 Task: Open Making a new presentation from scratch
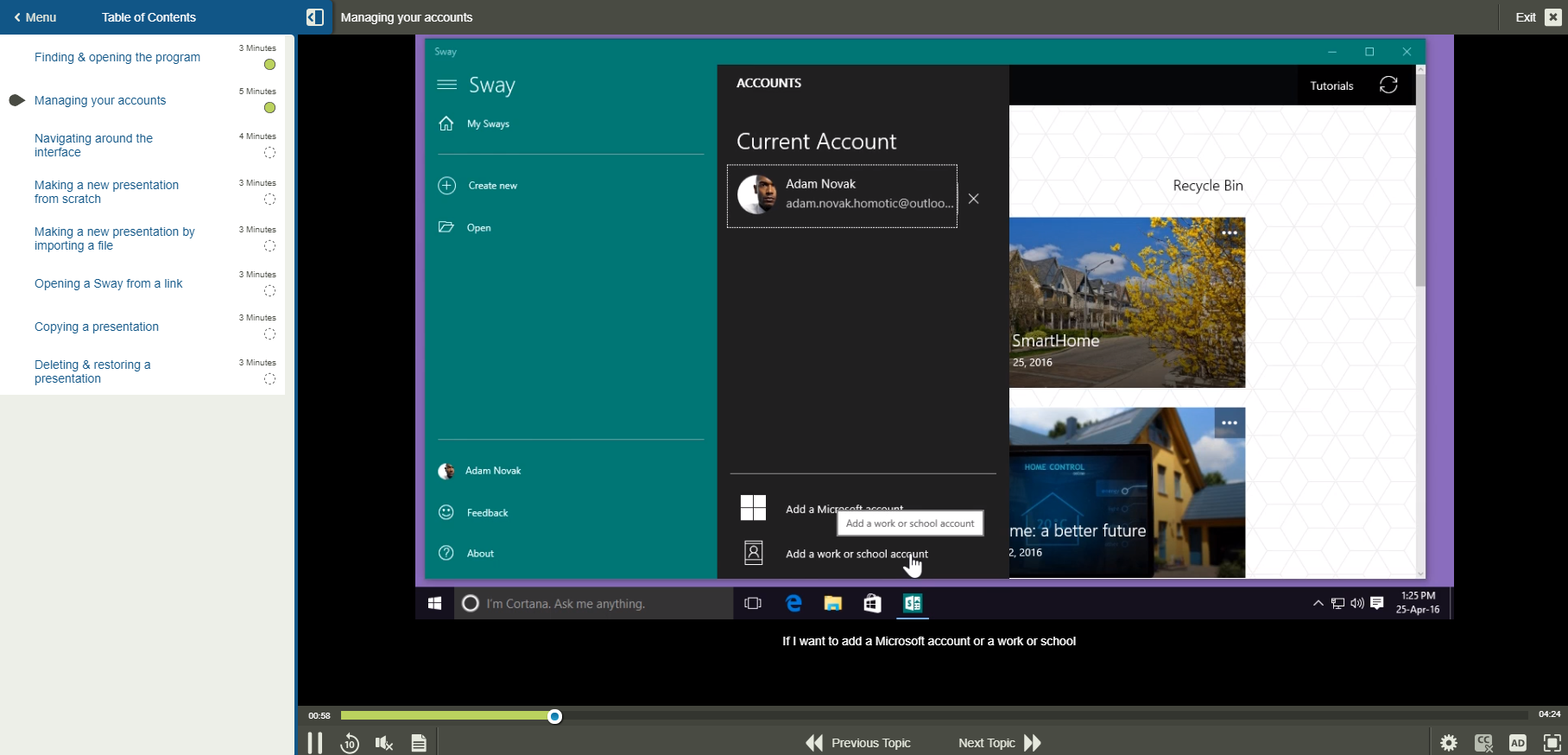[106, 192]
